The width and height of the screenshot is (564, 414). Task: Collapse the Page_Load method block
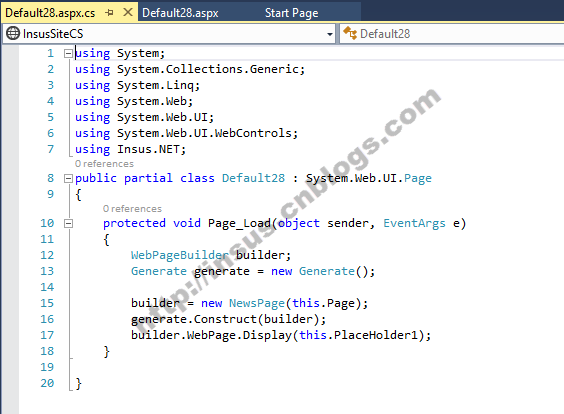point(68,223)
